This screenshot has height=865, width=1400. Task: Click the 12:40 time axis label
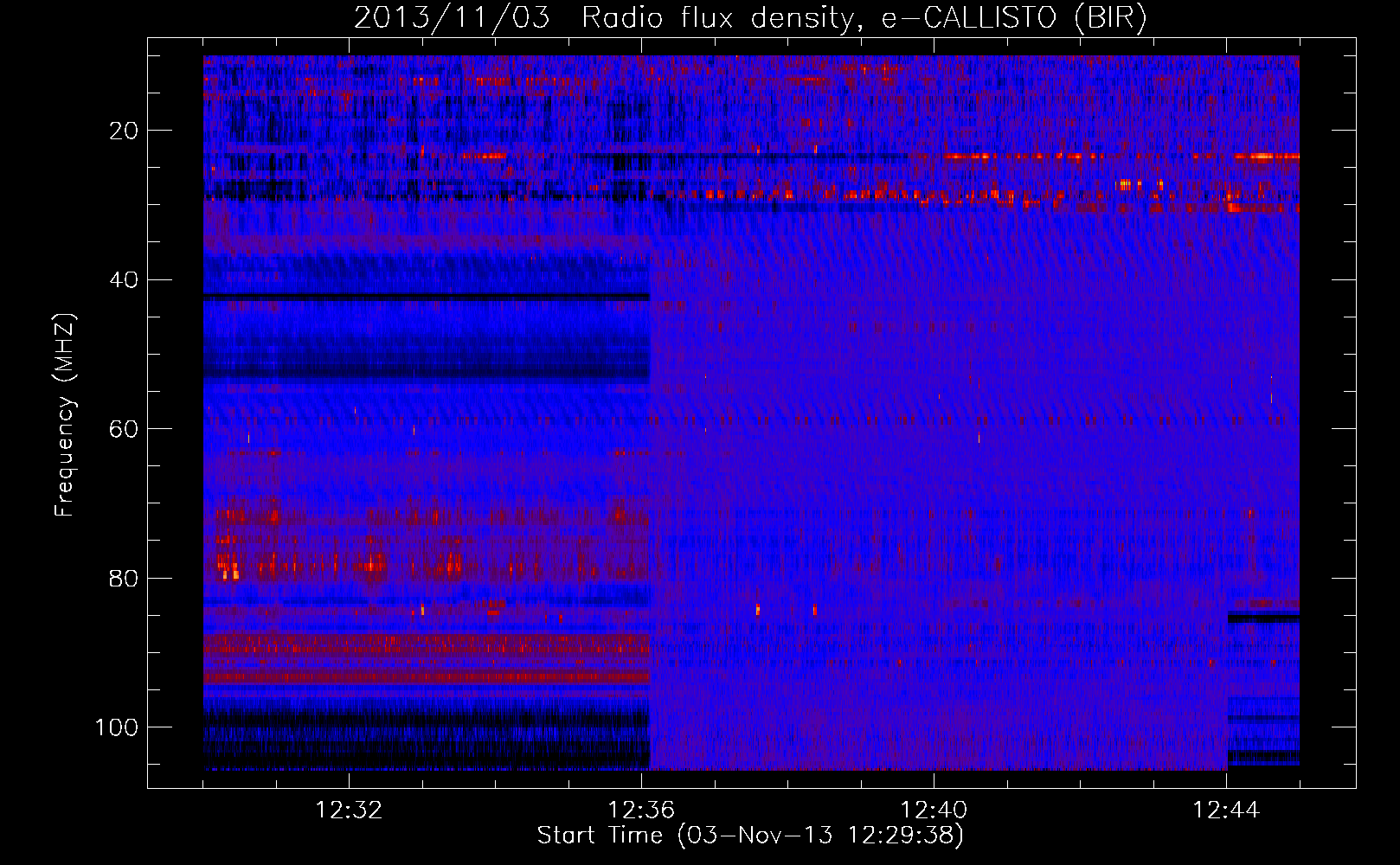coord(934,811)
